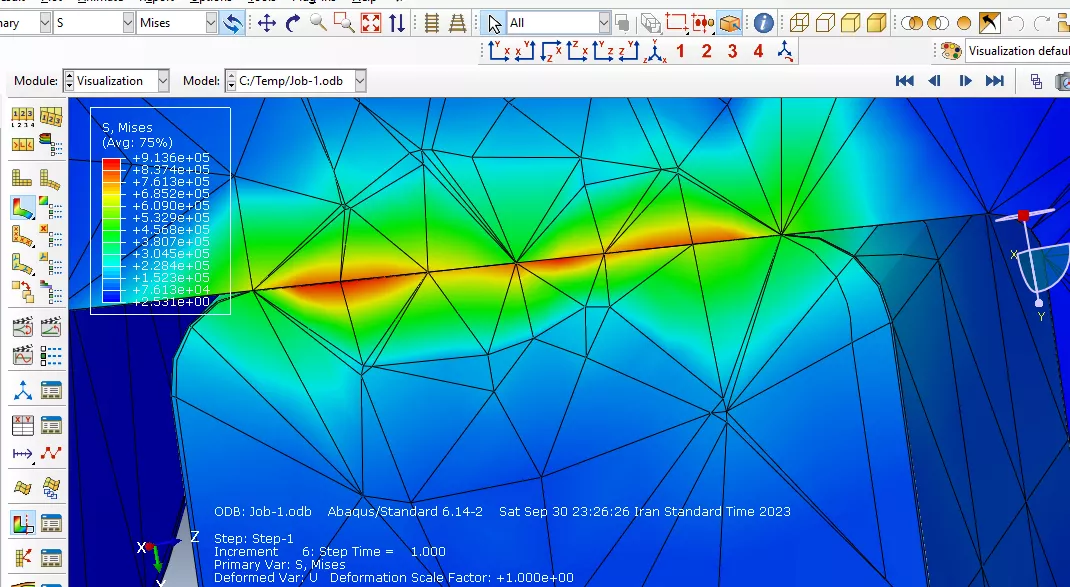Click the Frame Selector icon
The image size is (1070, 587).
click(x=1036, y=81)
